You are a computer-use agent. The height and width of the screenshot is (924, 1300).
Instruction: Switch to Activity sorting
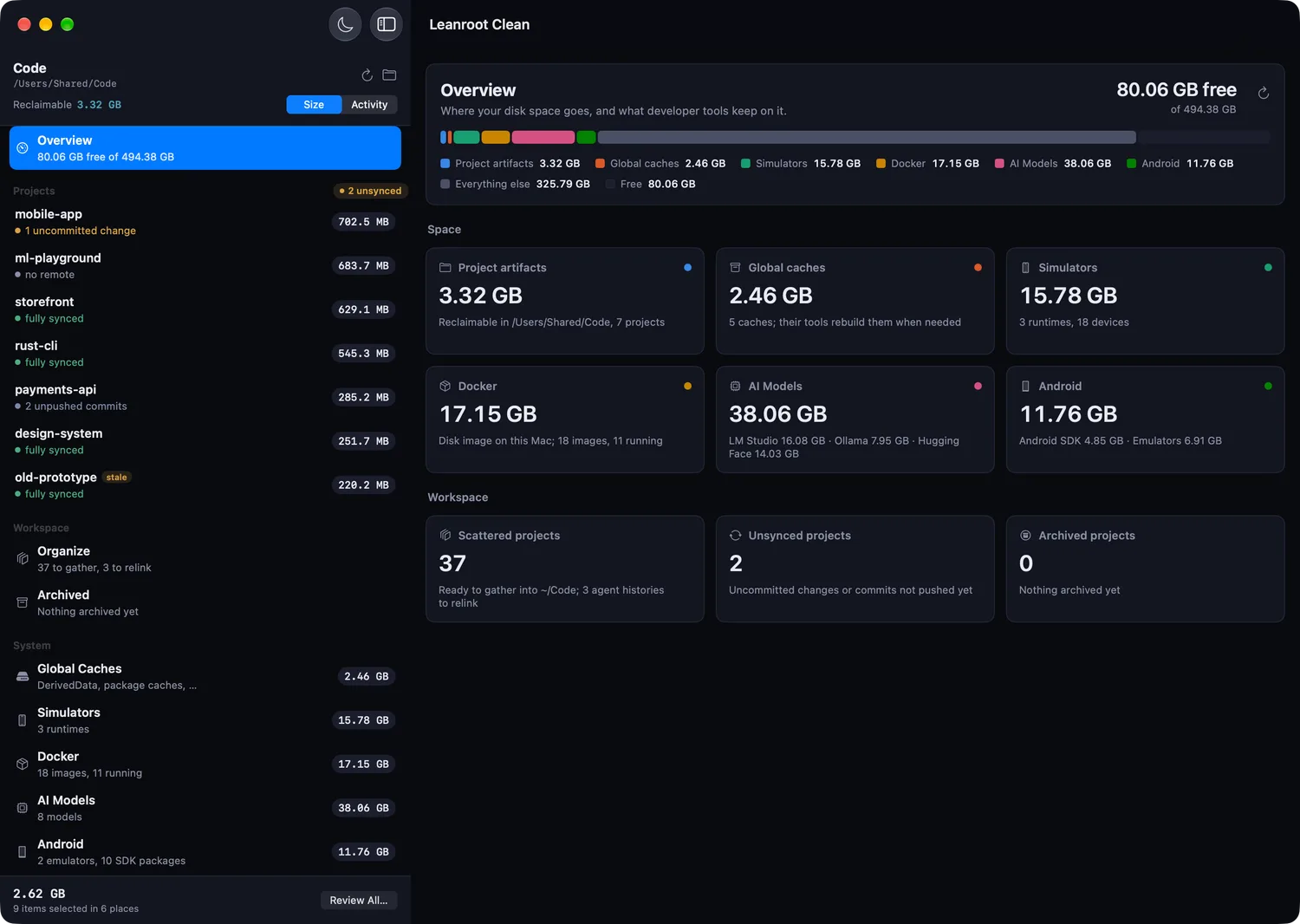pyautogui.click(x=369, y=105)
